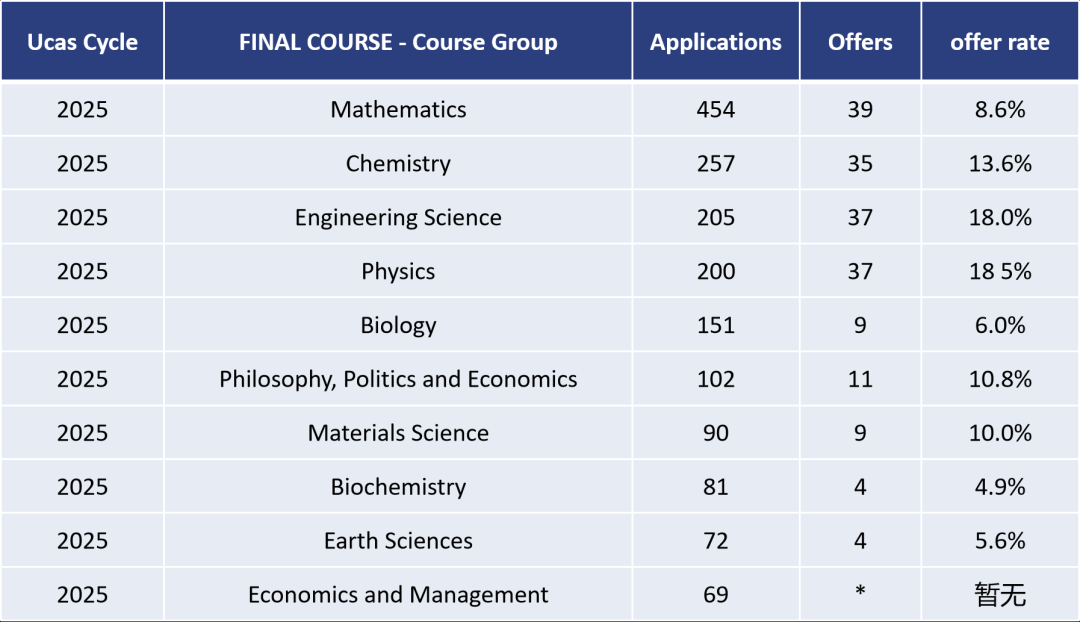1080x622 pixels.
Task: Select the Engineering Science cell
Action: point(398,218)
